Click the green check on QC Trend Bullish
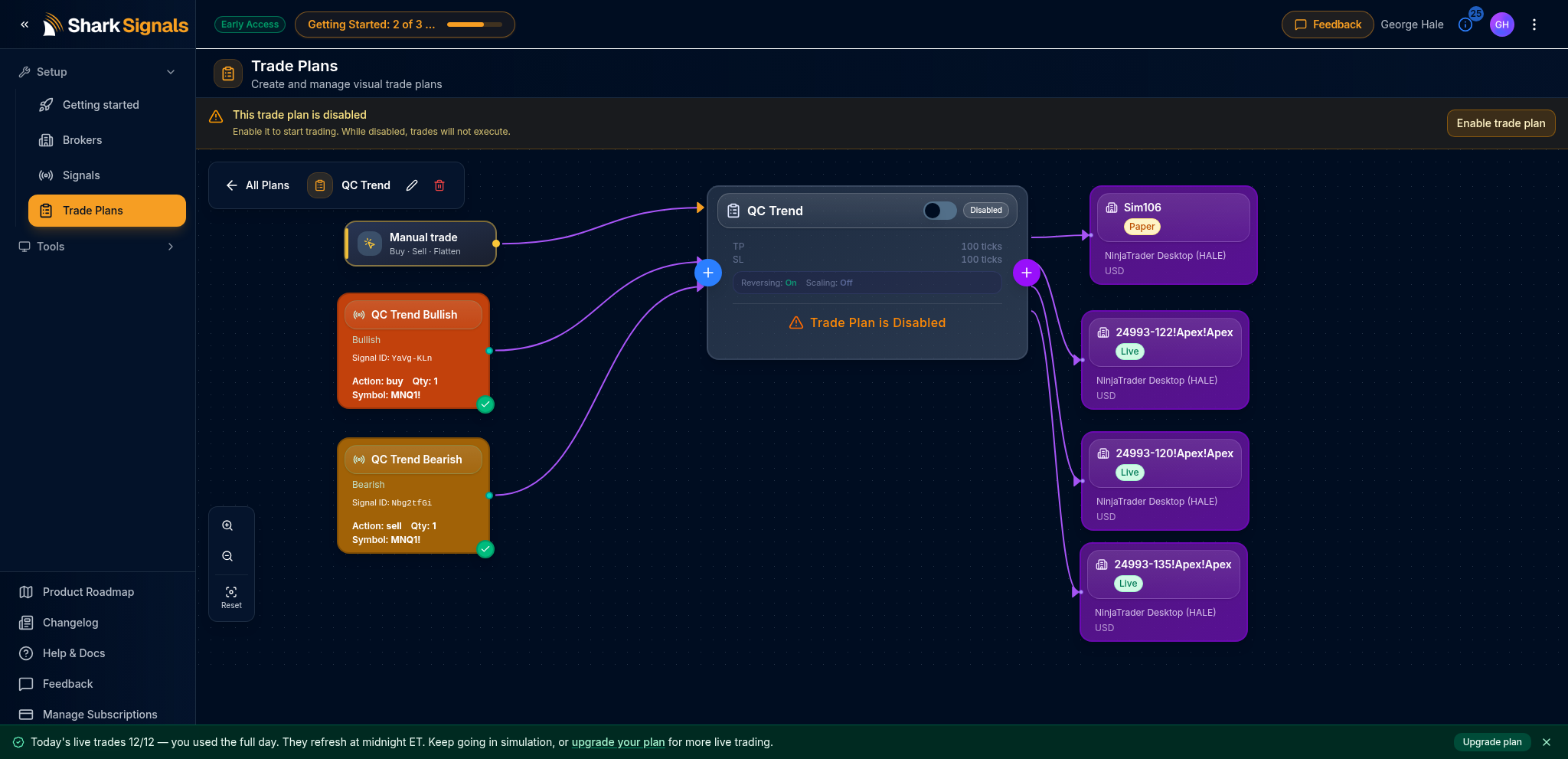This screenshot has height=759, width=1568. [485, 404]
